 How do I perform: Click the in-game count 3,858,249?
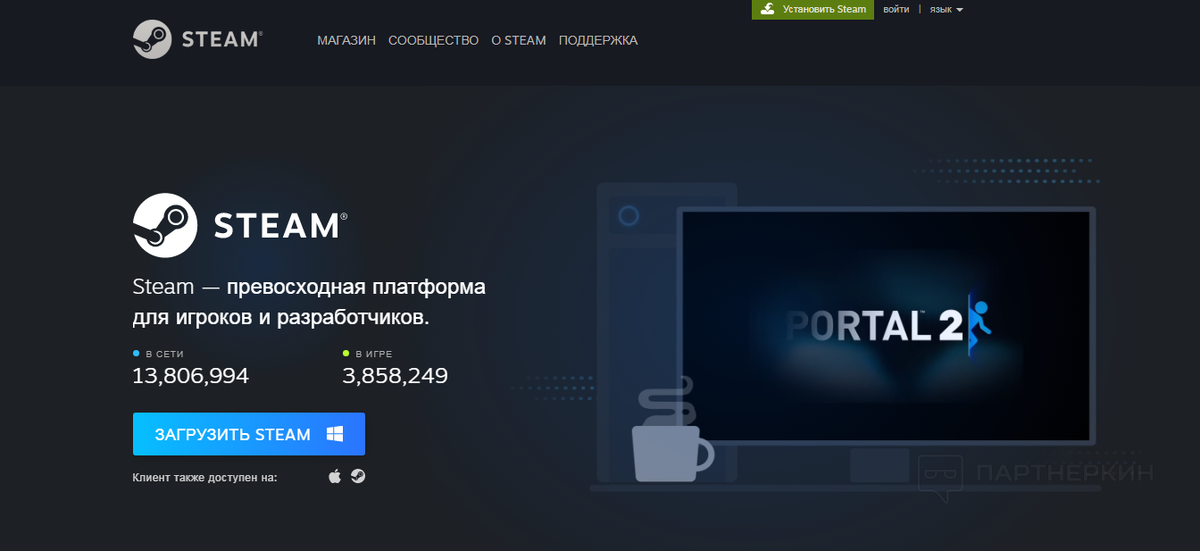pyautogui.click(x=395, y=376)
